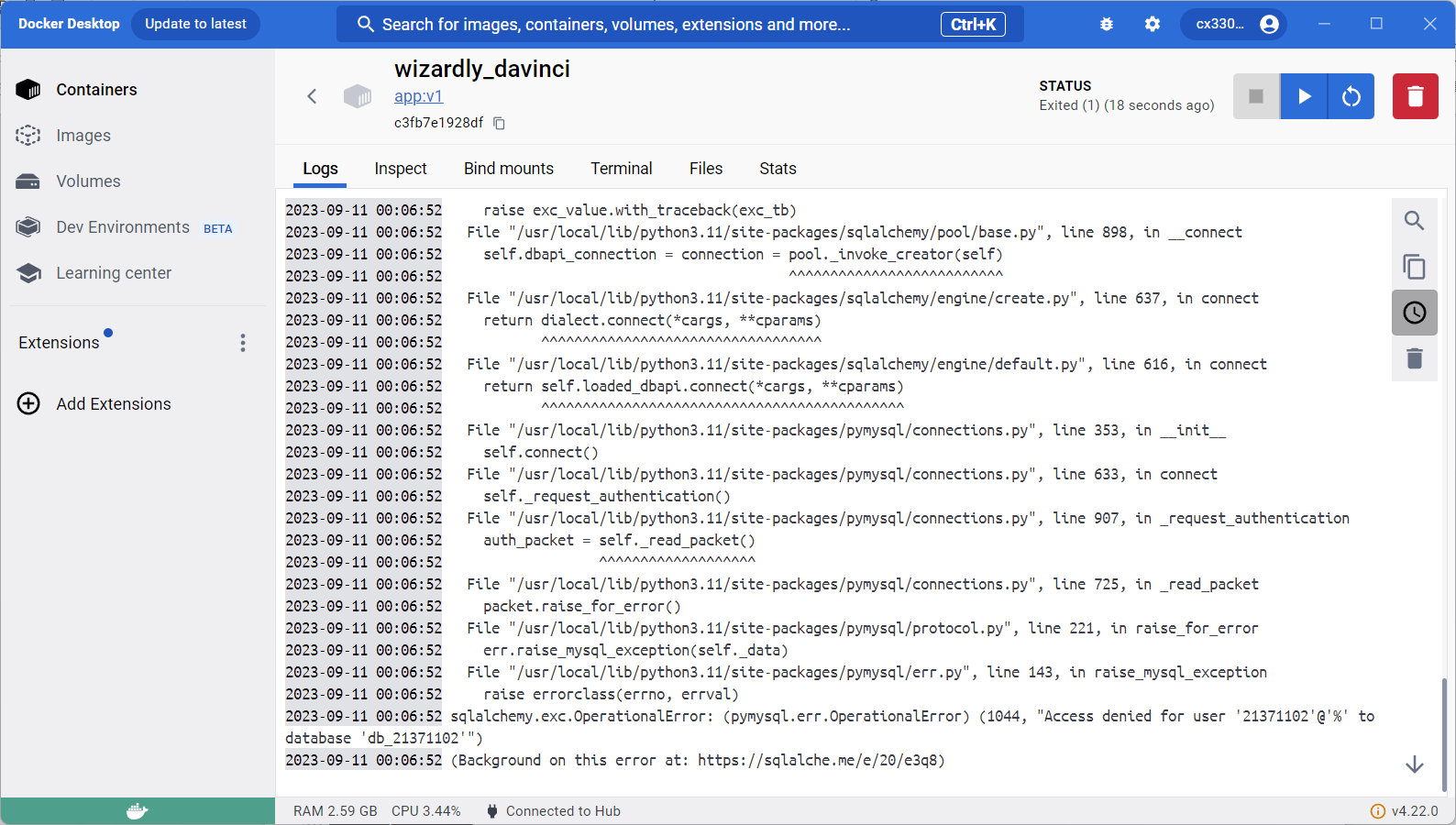Jump to bottom of logs arrow
The width and height of the screenshot is (1456, 825).
[1415, 764]
